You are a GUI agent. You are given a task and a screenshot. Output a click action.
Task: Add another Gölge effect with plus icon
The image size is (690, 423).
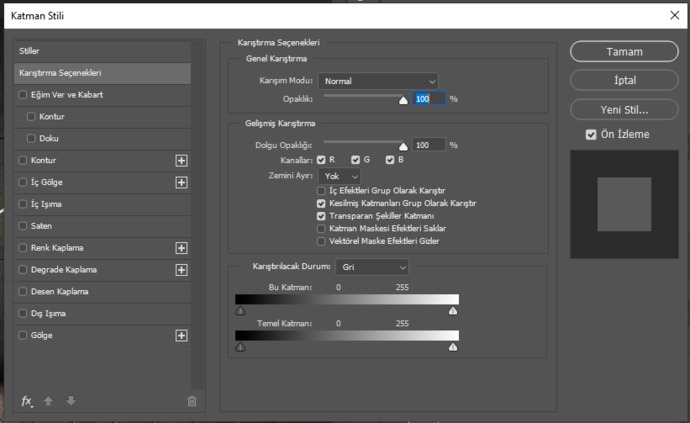pos(181,335)
